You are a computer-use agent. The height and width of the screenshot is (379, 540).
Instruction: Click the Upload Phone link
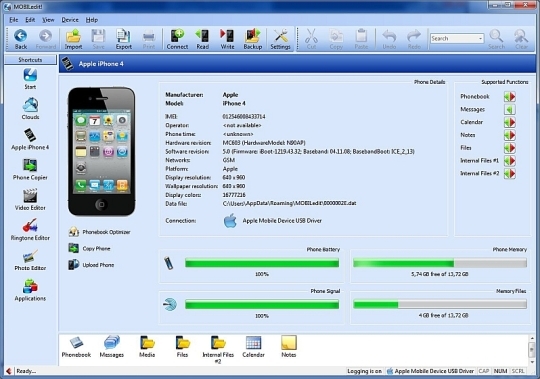tap(98, 265)
